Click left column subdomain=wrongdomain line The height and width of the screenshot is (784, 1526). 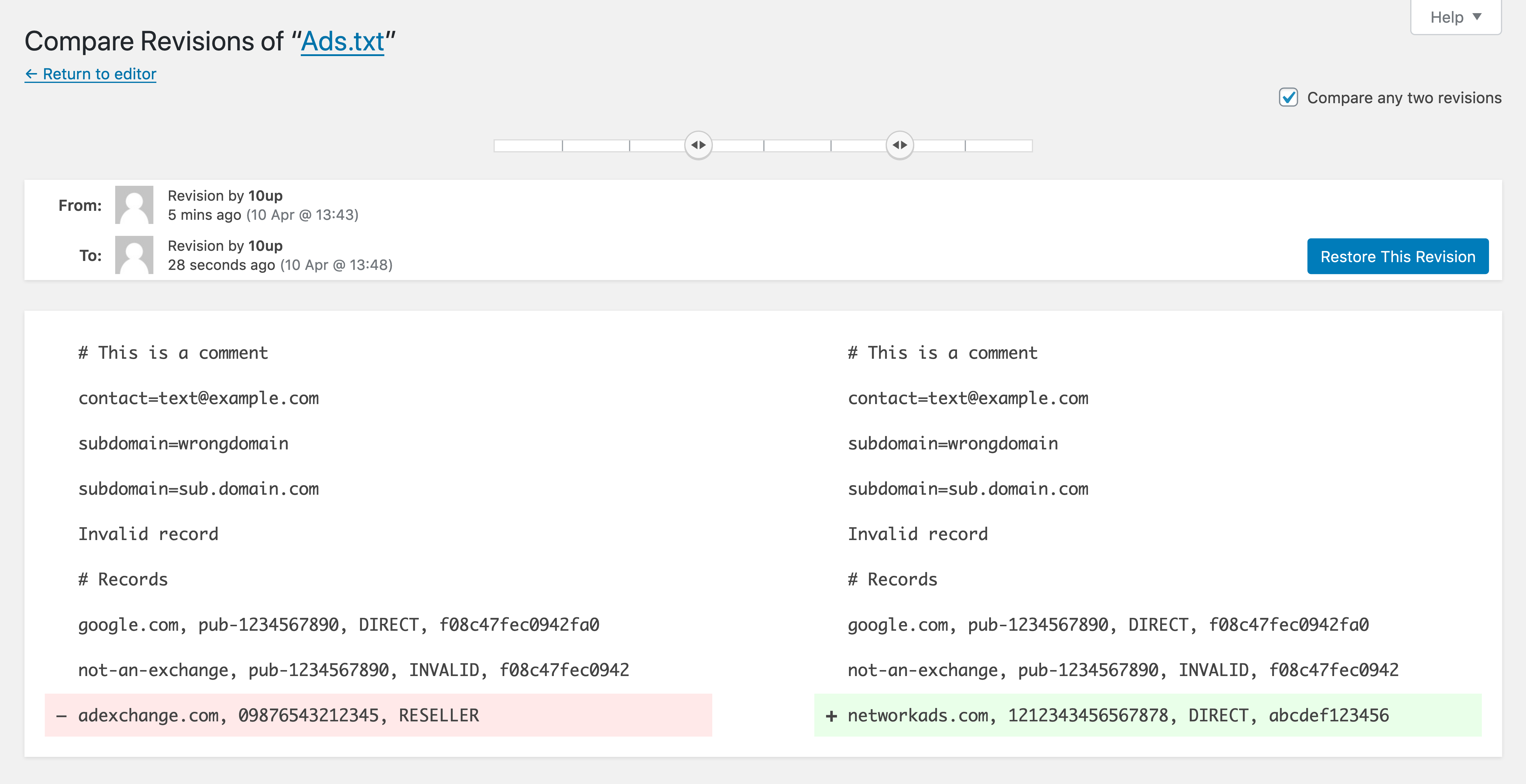(x=183, y=443)
